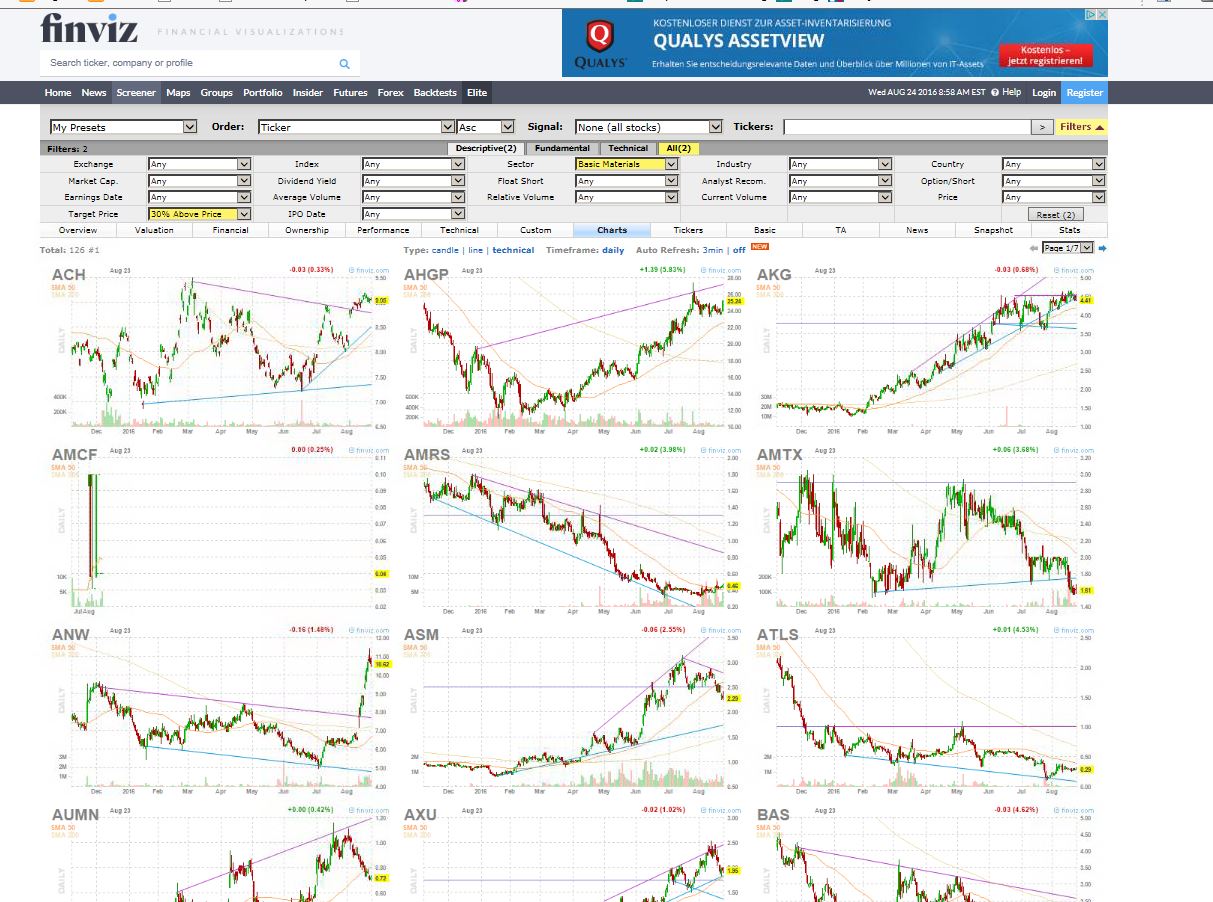Open the ACH chart thumbnail
Screen dimensions: 1213x902
click(219, 350)
